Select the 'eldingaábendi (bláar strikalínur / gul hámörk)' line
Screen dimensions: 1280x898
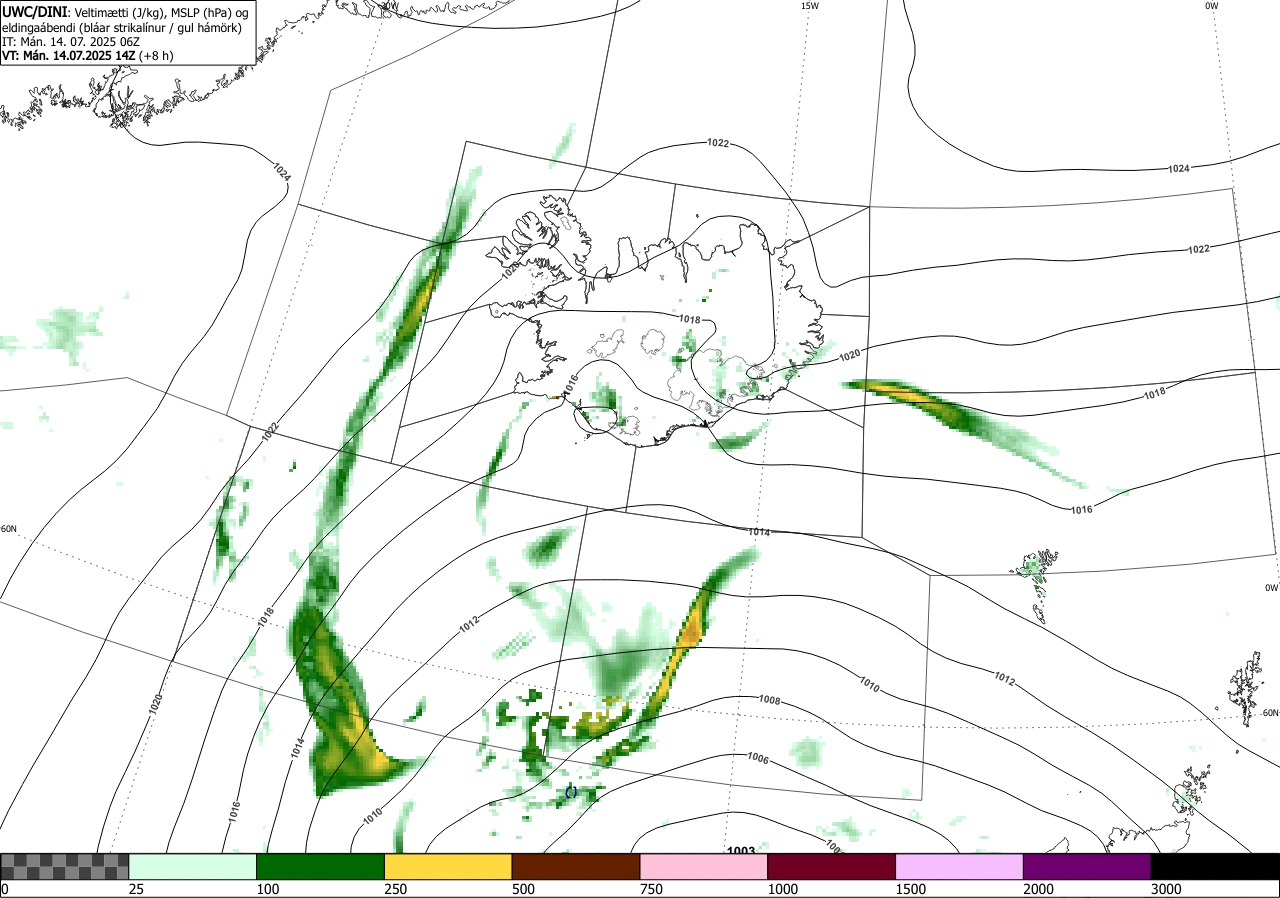[121, 27]
